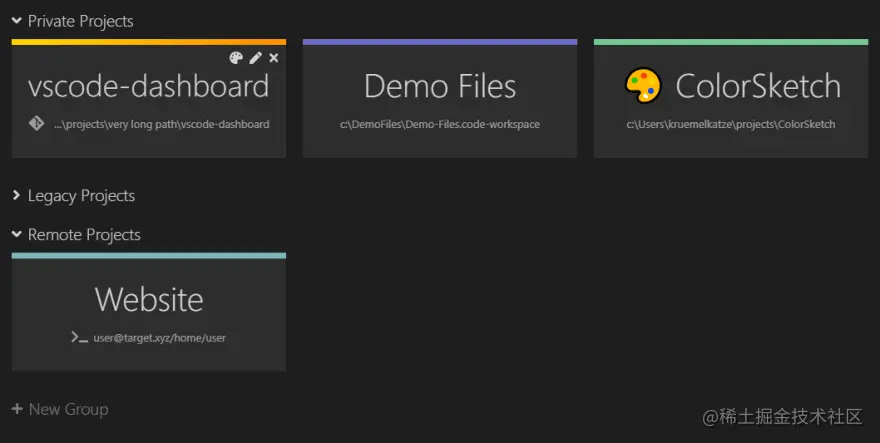The height and width of the screenshot is (443, 880).
Task: Collapse the Remote Projects group chevron
Action: pyautogui.click(x=17, y=234)
